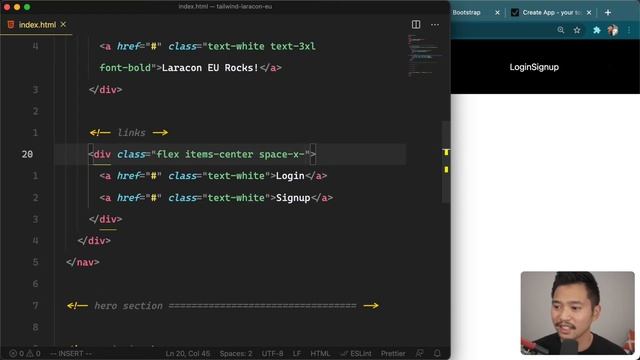Click the split editor icon
The height and width of the screenshot is (360, 640).
(x=416, y=24)
